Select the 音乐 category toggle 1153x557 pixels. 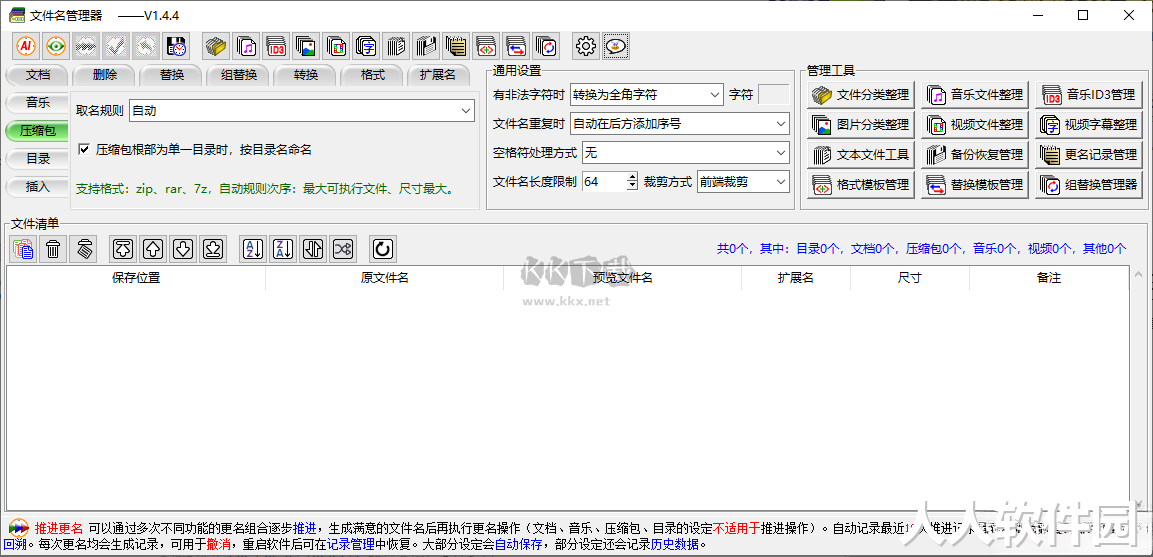click(38, 103)
